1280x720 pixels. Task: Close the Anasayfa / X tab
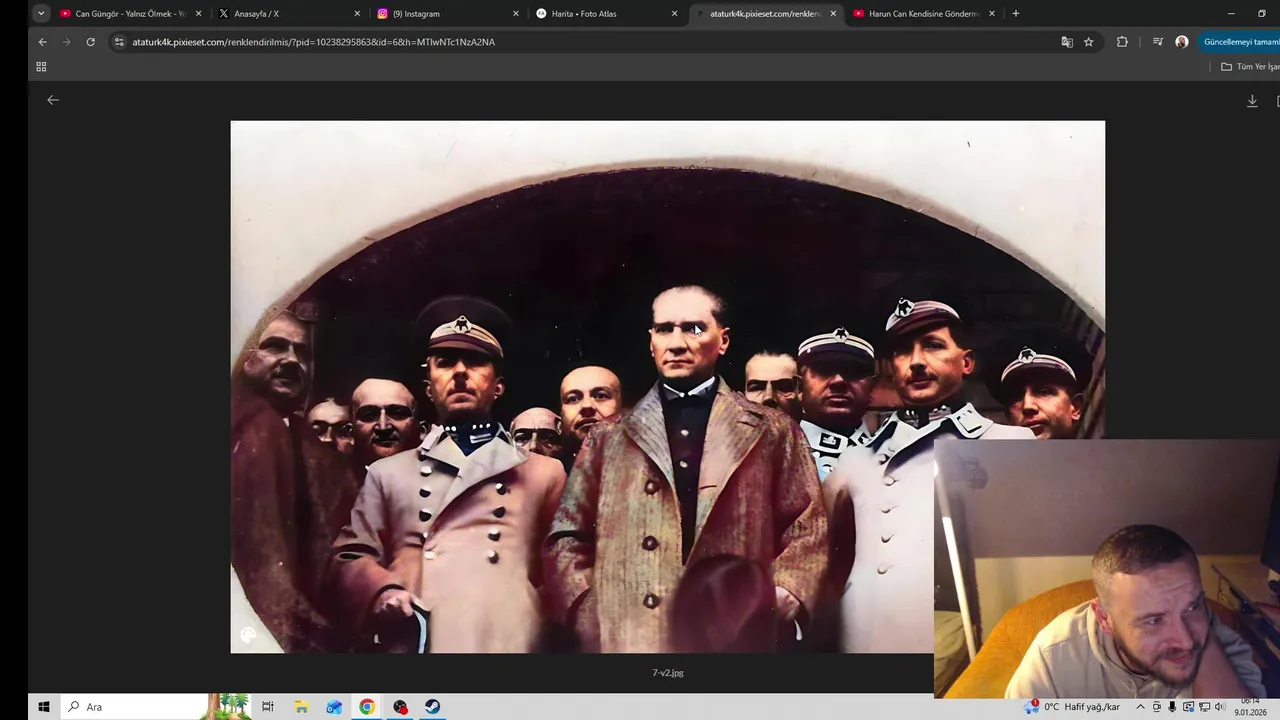coord(357,14)
